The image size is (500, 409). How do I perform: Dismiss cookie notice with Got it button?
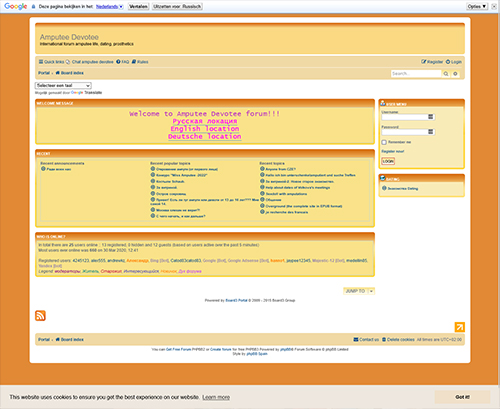[462, 397]
